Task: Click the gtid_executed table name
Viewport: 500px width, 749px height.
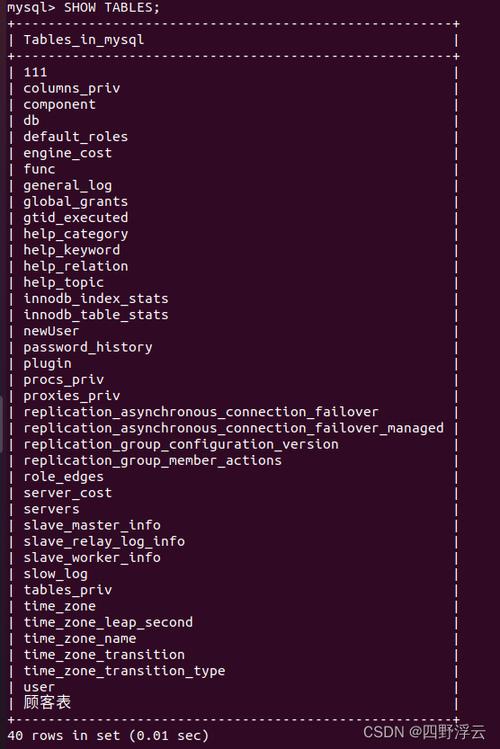Action: pyautogui.click(x=75, y=218)
